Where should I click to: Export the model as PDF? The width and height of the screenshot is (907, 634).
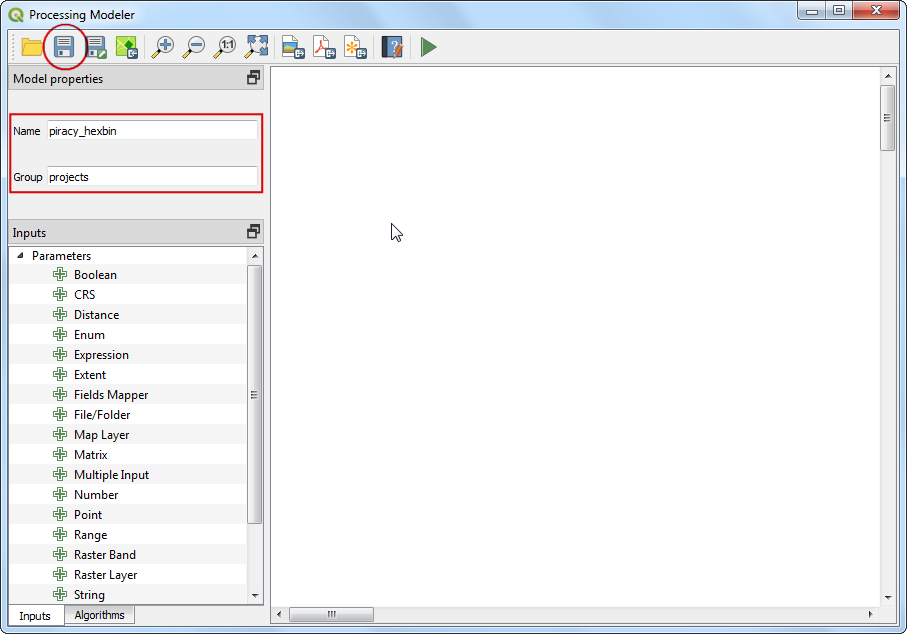pyautogui.click(x=324, y=47)
